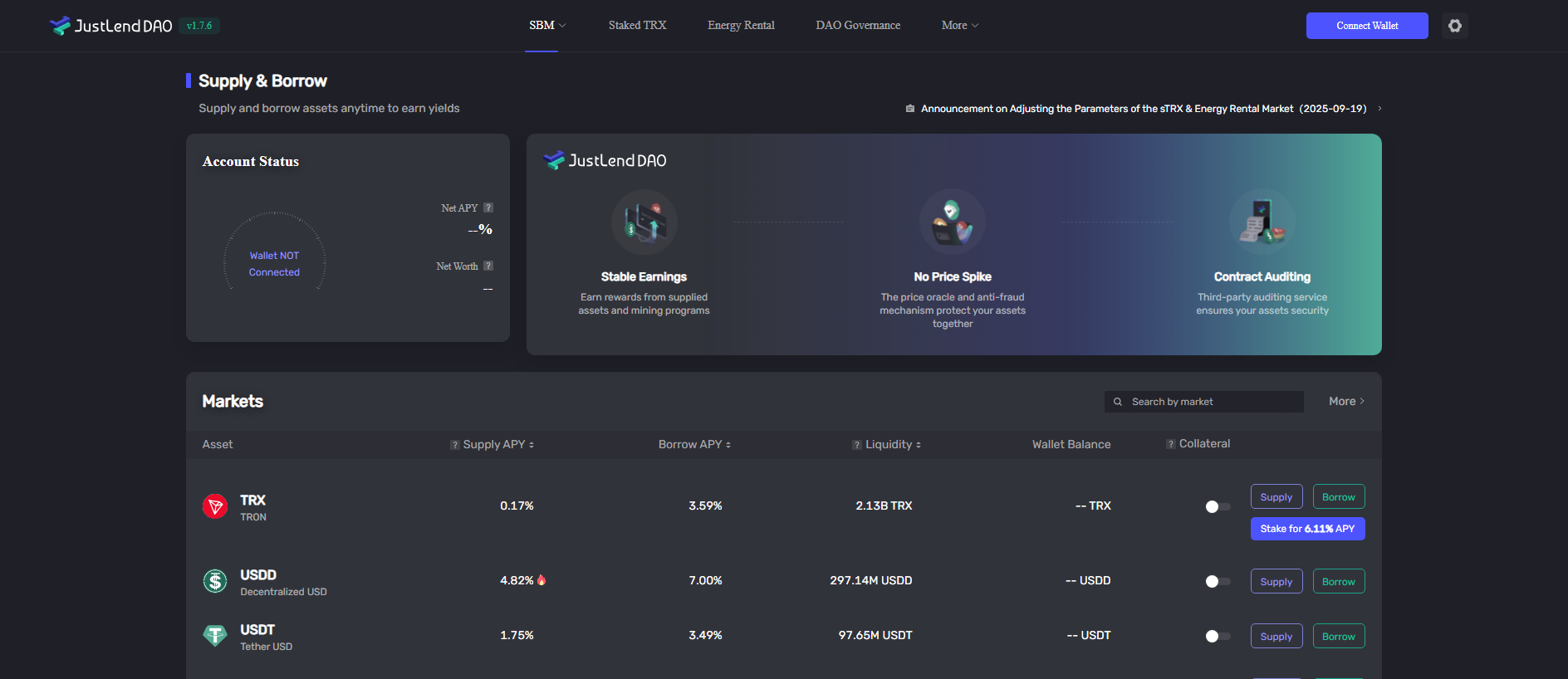Focus the Search by market field
The width and height of the screenshot is (1568, 679).
(x=1203, y=402)
